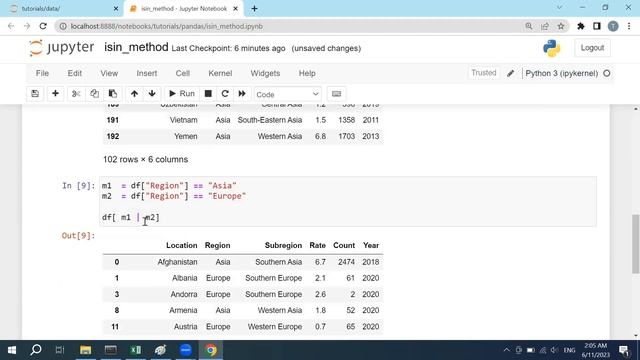The height and width of the screenshot is (360, 640).
Task: Click the Python 3 (ipykernel) kernel name
Action: pyautogui.click(x=561, y=73)
